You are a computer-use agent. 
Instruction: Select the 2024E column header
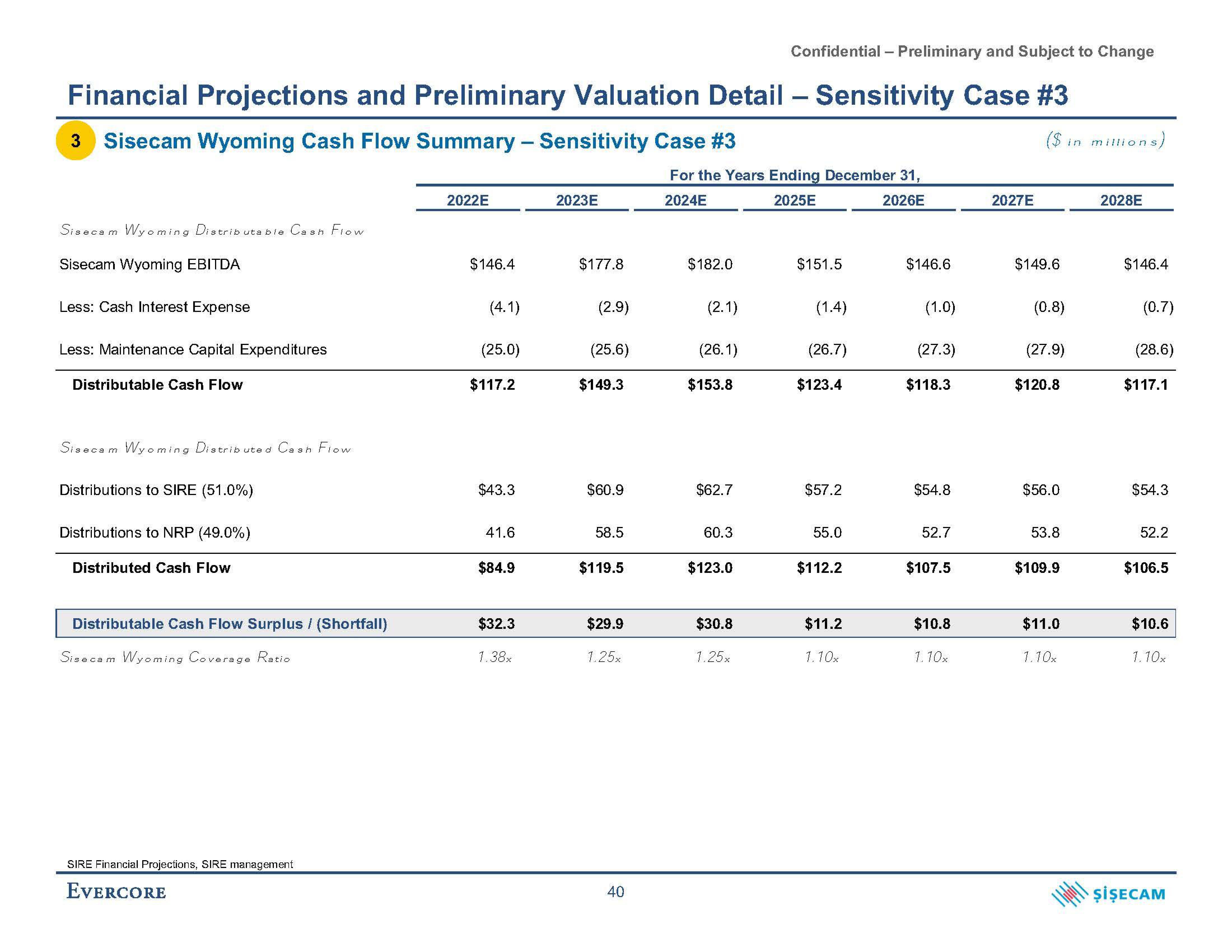685,200
